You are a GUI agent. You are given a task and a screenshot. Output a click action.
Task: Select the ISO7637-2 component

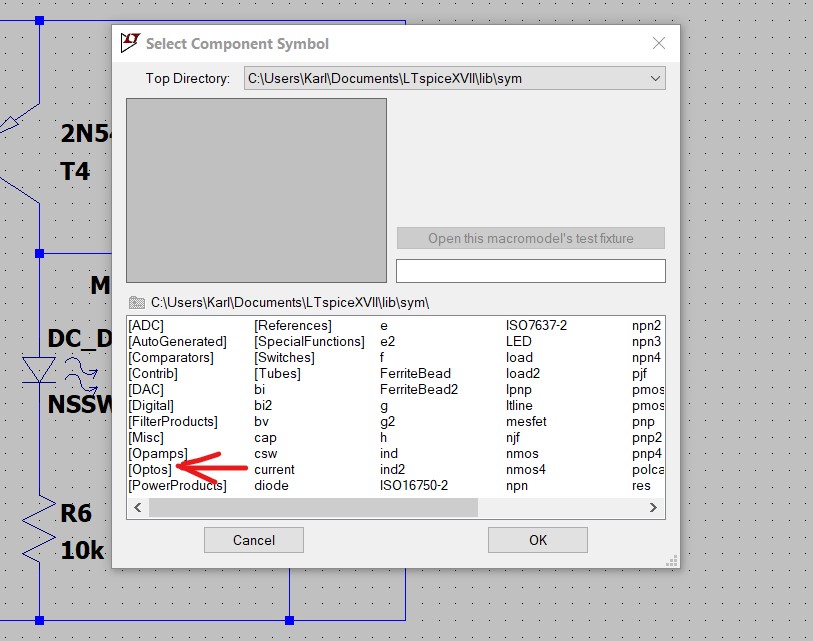537,326
